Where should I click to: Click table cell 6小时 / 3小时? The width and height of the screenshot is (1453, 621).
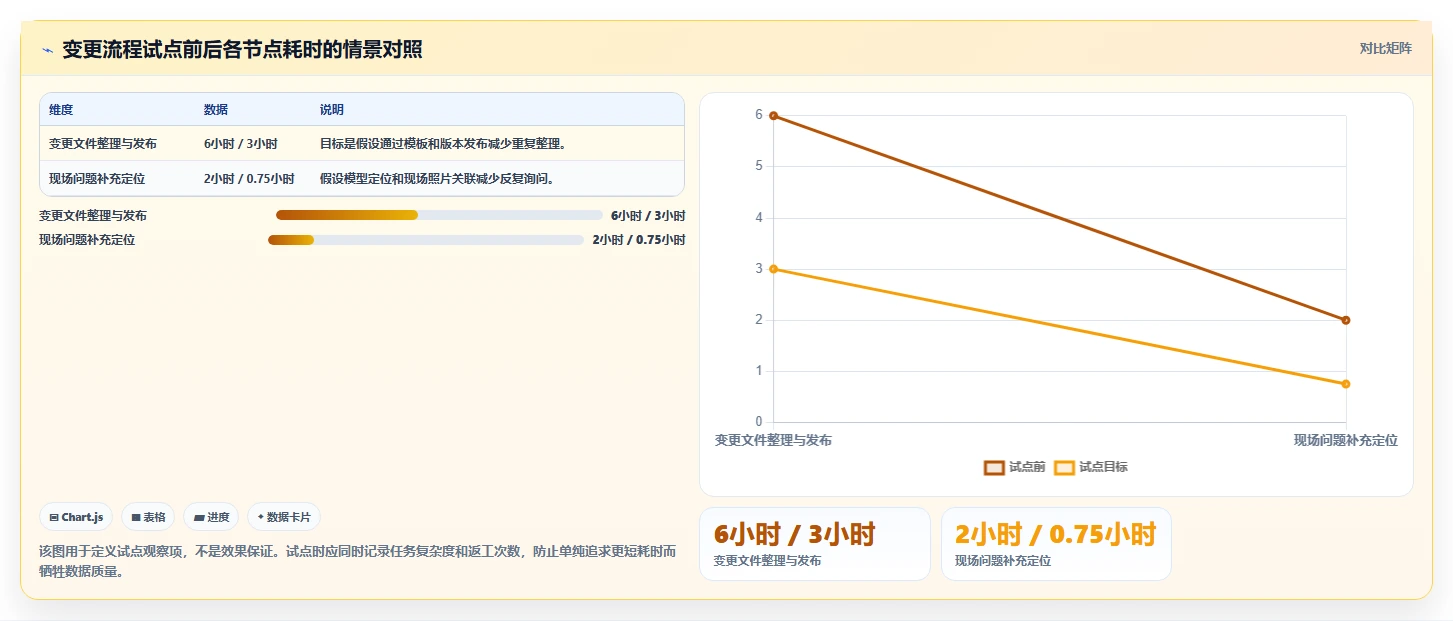(x=241, y=144)
